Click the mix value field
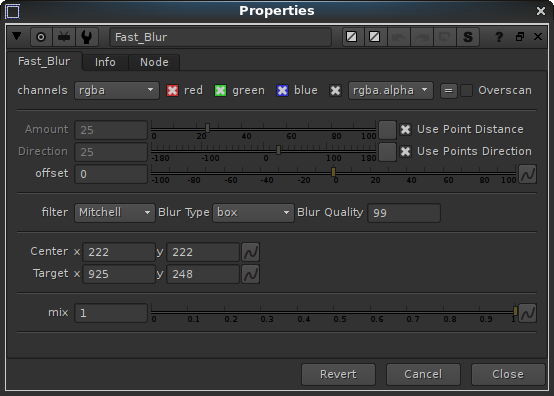Viewport: 554px width, 396px height. (111, 313)
